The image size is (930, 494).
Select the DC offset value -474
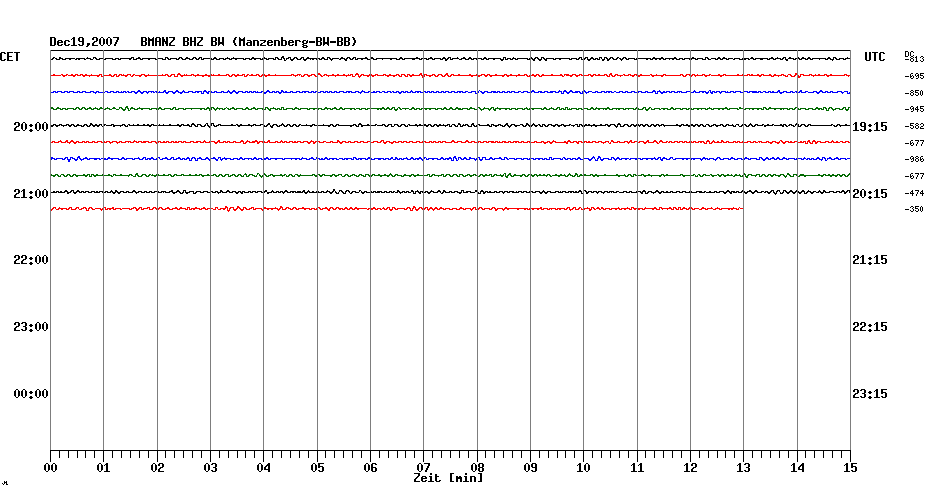point(914,193)
